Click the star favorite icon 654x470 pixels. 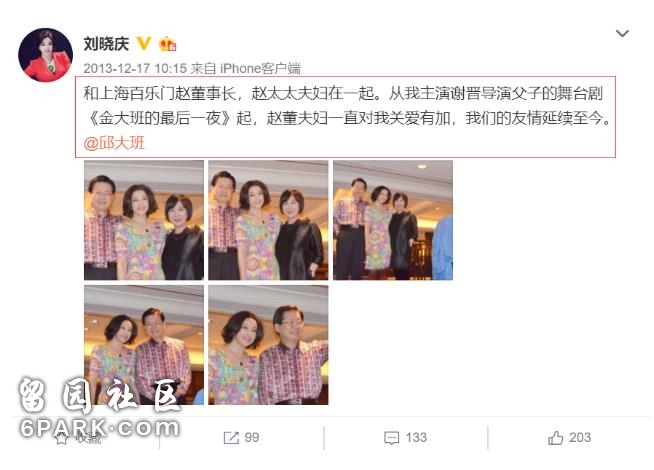61,438
